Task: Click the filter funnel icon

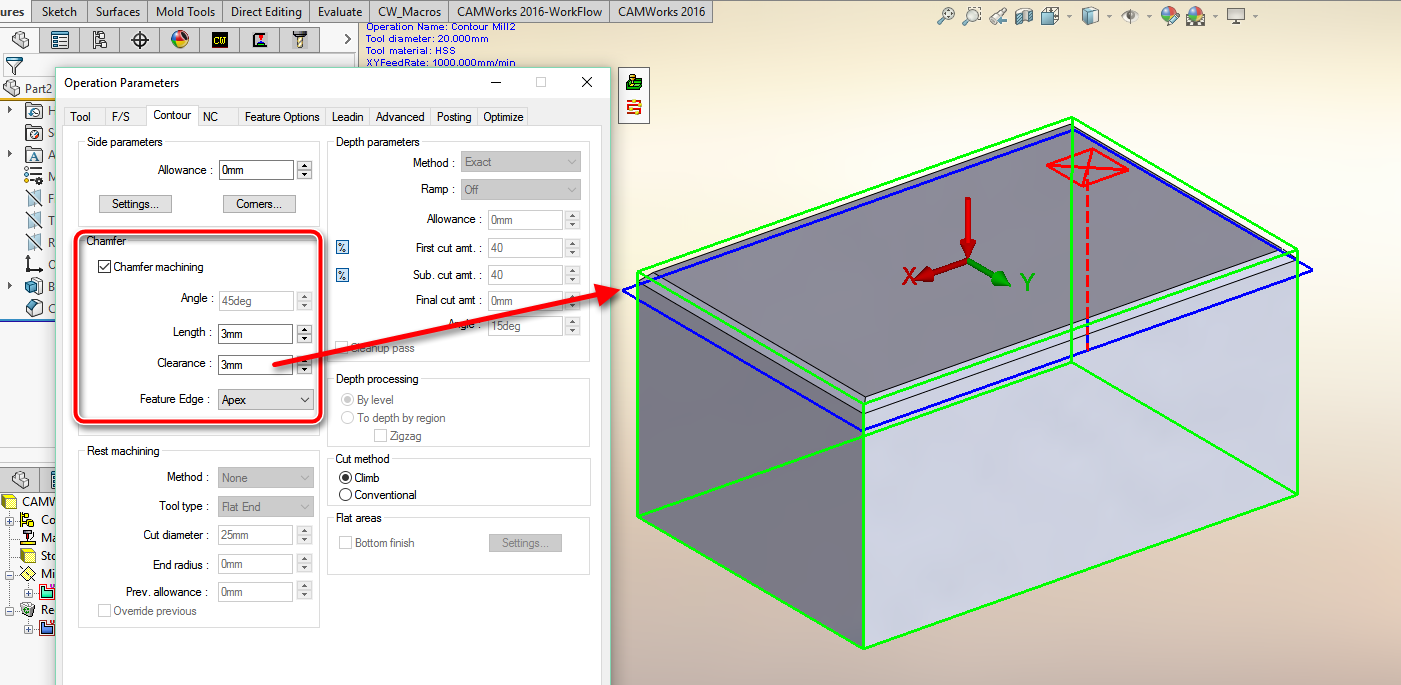Action: pos(14,66)
